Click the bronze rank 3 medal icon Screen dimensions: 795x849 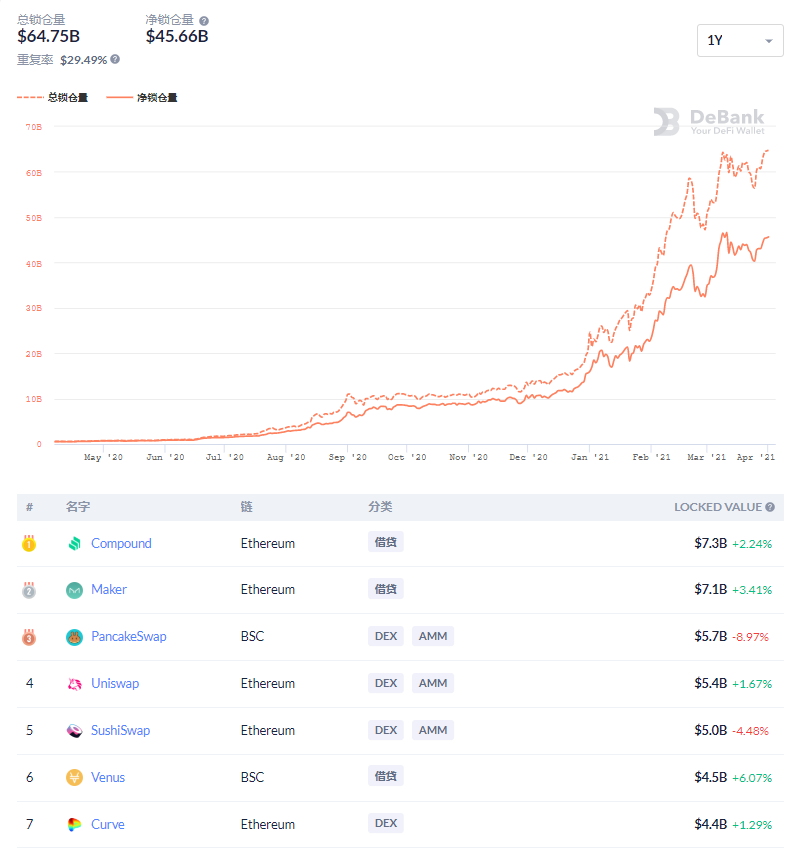pos(29,637)
